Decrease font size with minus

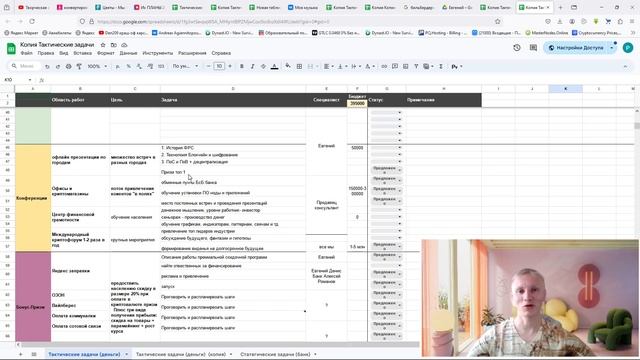coord(209,66)
